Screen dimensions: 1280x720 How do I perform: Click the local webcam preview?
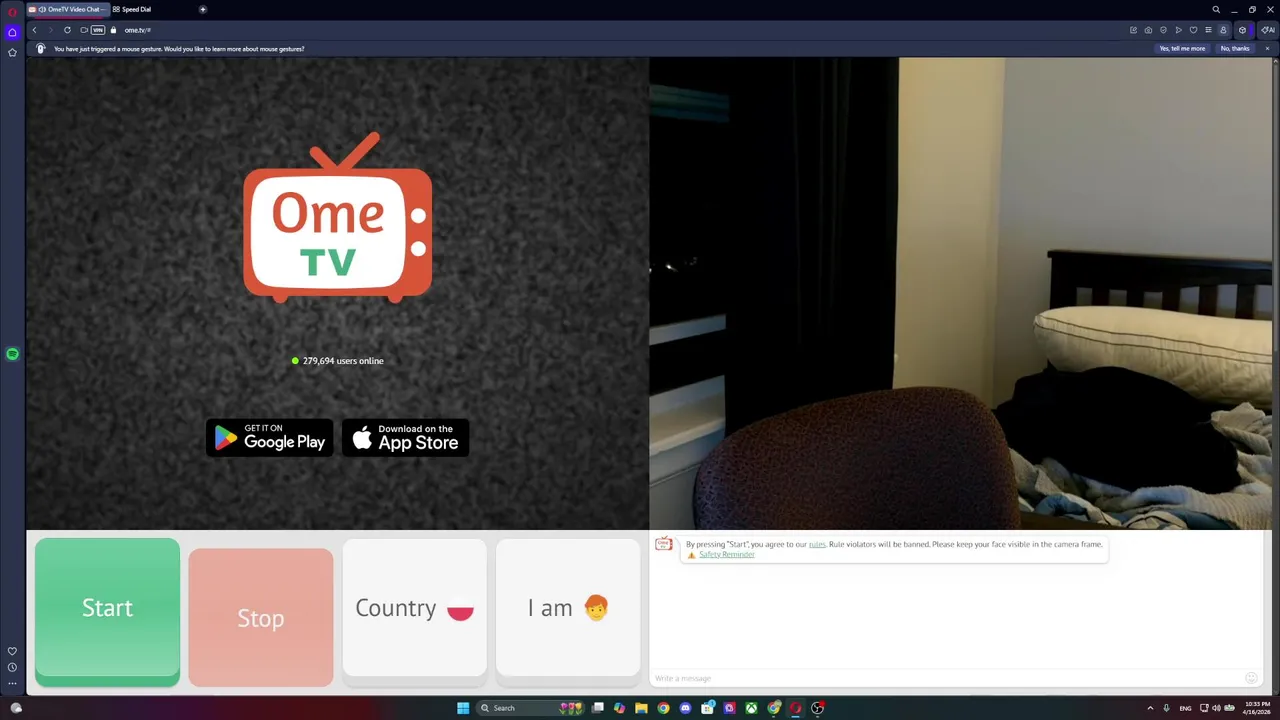tap(961, 293)
